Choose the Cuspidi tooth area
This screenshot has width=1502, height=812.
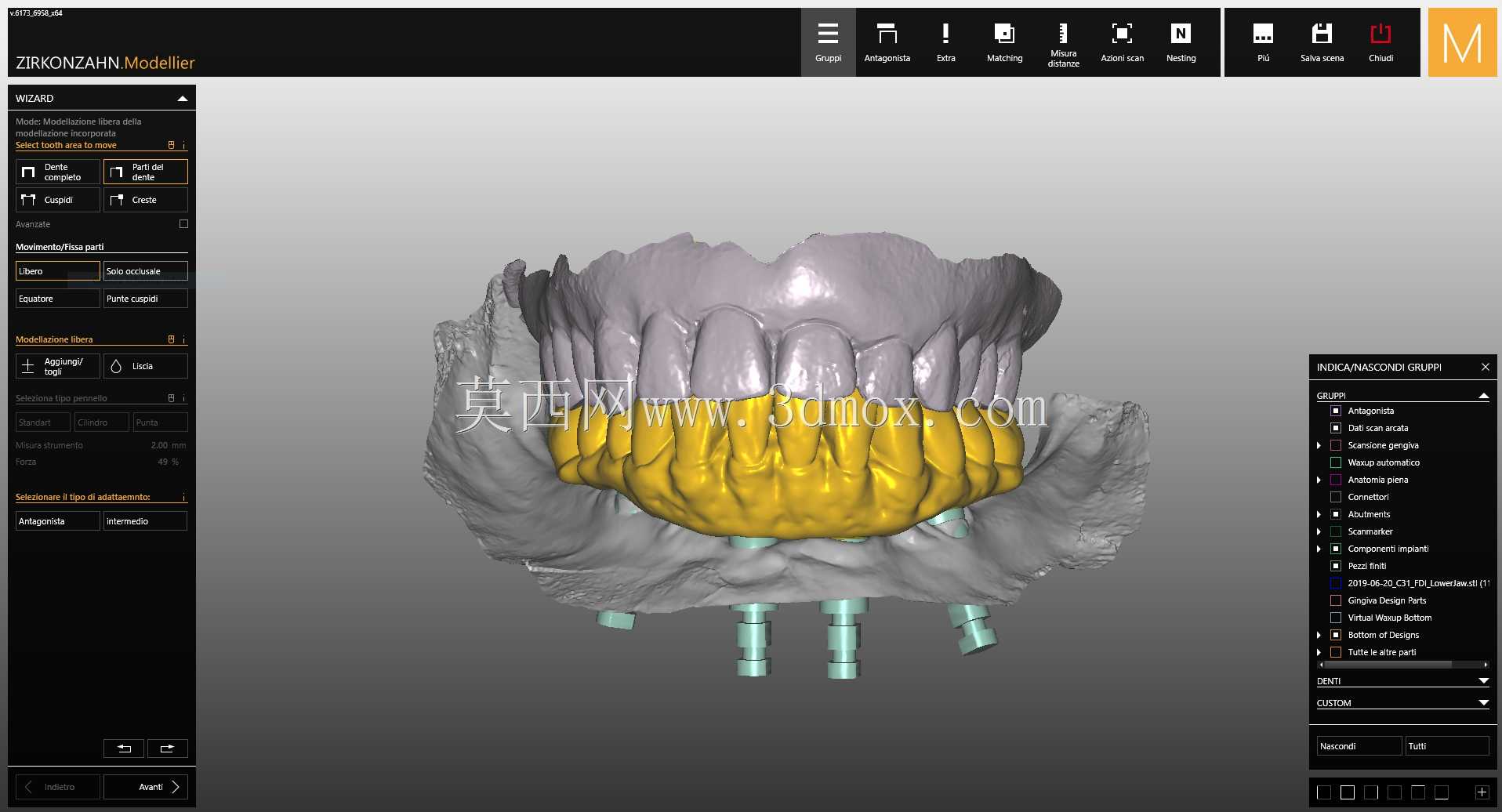58,200
